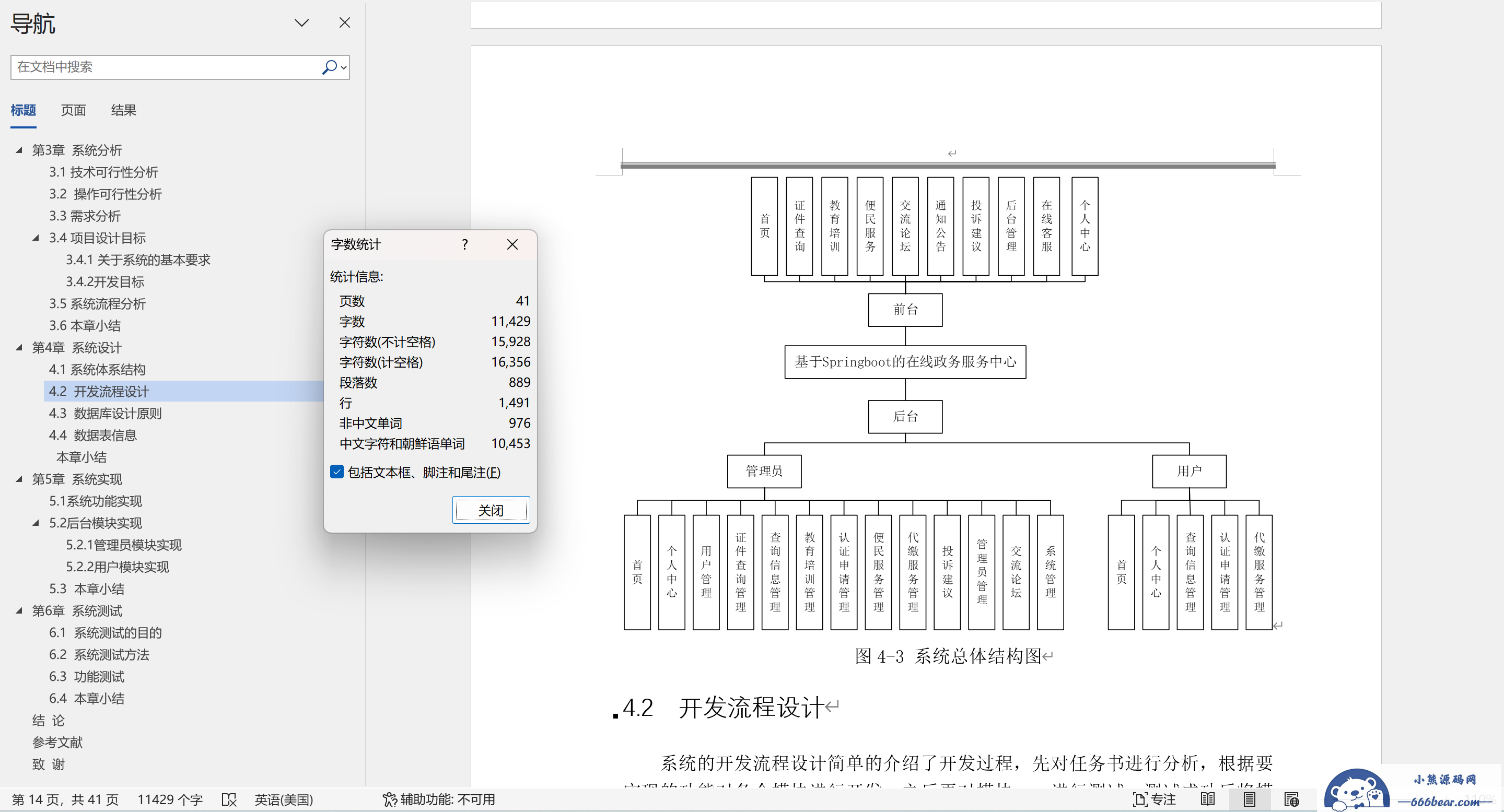This screenshot has width=1504, height=812.
Task: Go to heading 3.3 需求分析
Action: [85, 216]
